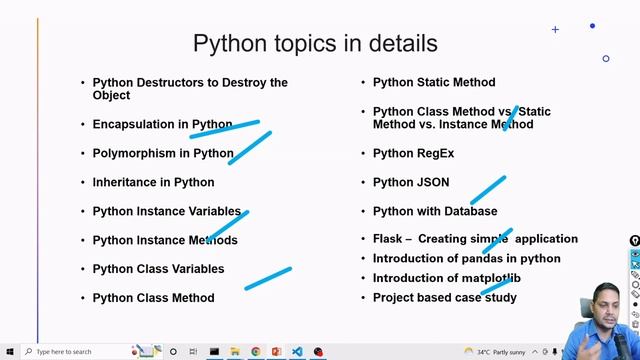Screen dimensions: 640x360
Task: Click 'Introduction of matplotlib' bullet text
Action: point(447,278)
